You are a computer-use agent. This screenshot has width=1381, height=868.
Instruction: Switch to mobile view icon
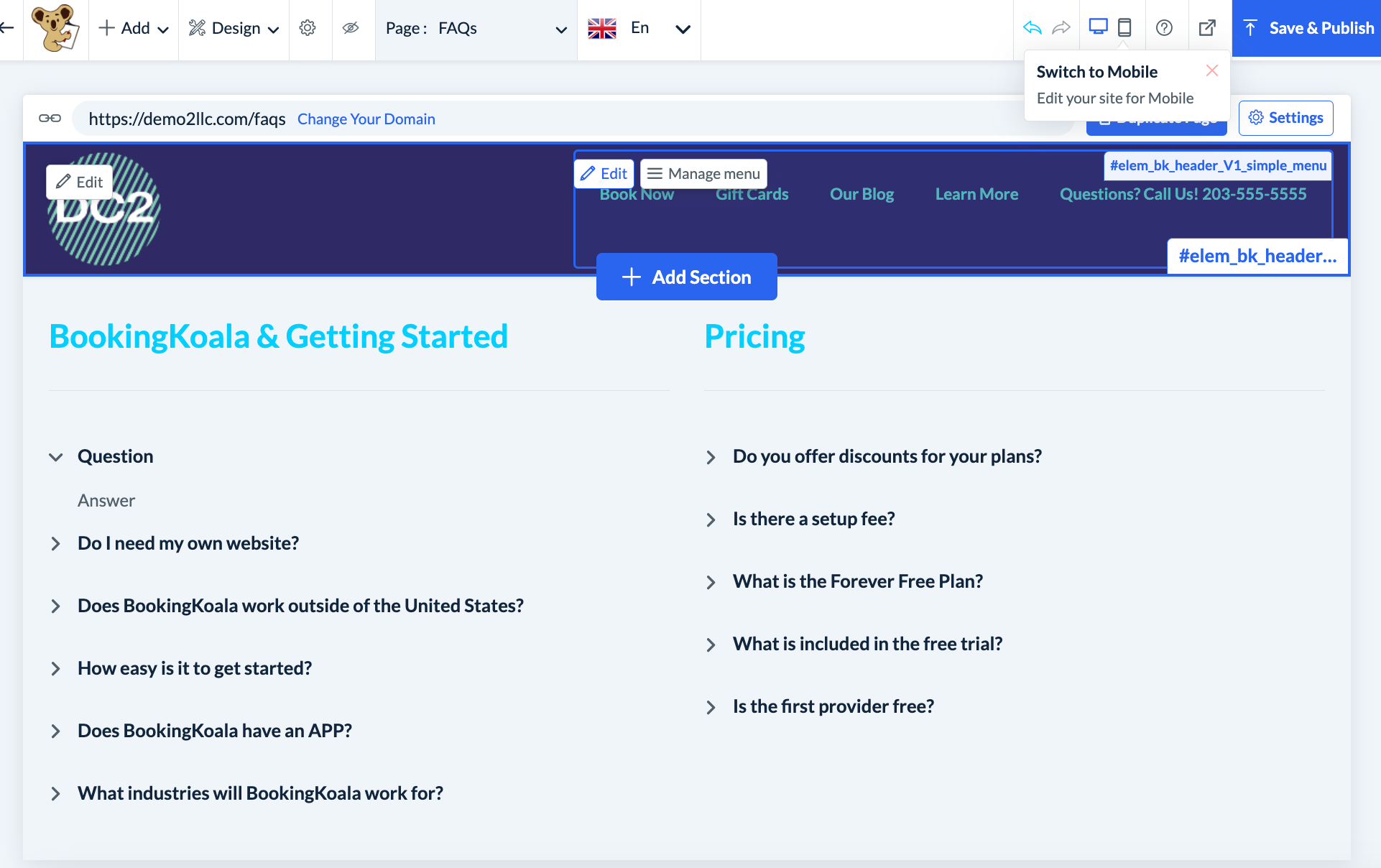tap(1124, 27)
